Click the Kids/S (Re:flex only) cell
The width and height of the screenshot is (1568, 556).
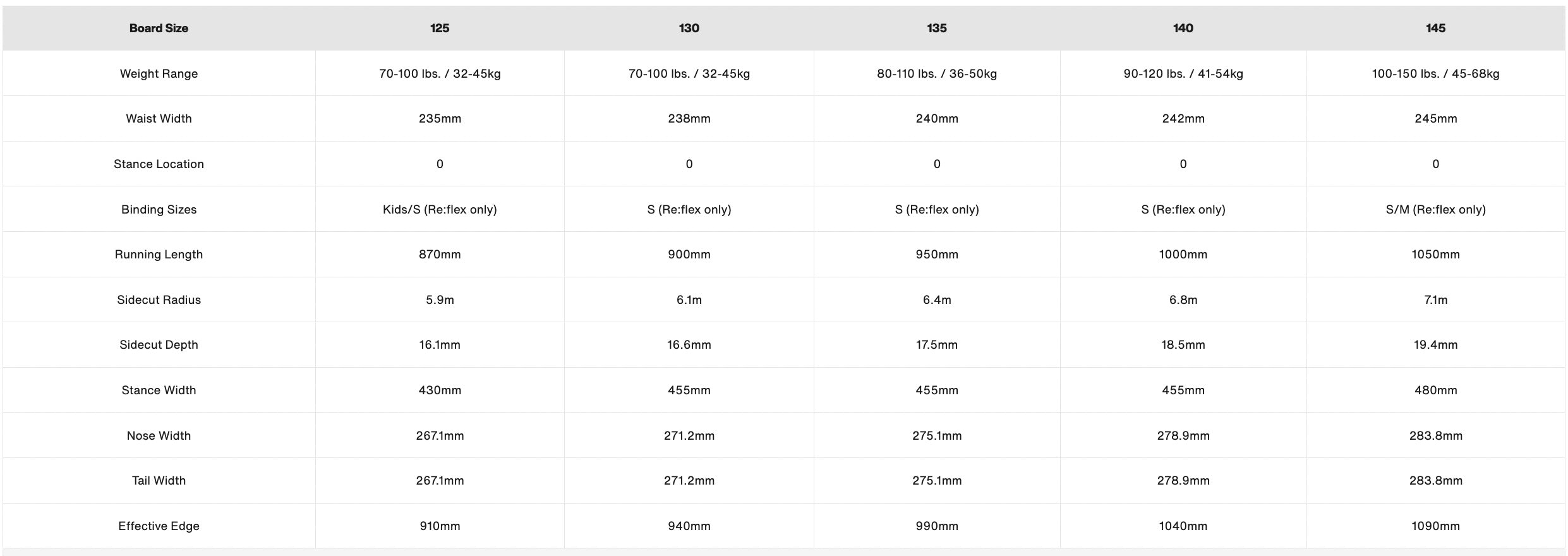[x=440, y=209]
